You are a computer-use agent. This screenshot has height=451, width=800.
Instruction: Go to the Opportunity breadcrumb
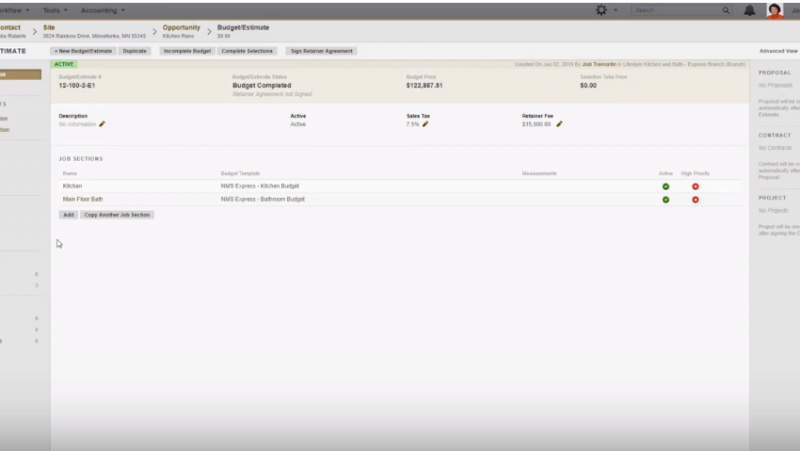pyautogui.click(x=181, y=28)
